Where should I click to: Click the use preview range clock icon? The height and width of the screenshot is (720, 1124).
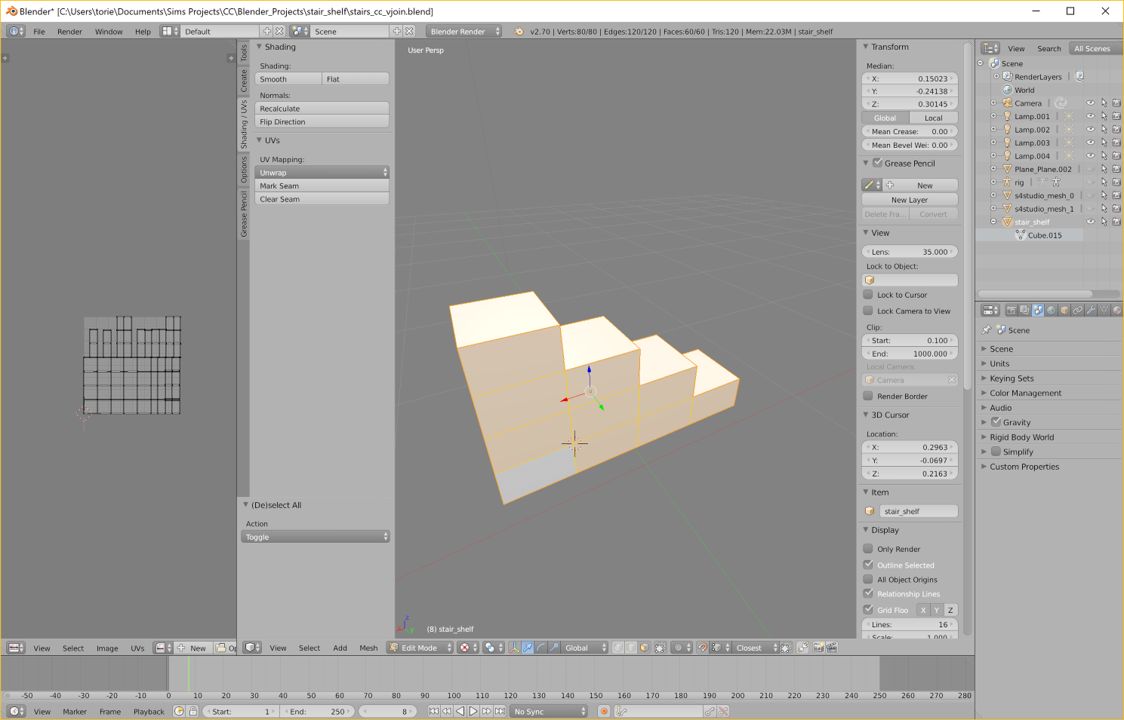[179, 711]
